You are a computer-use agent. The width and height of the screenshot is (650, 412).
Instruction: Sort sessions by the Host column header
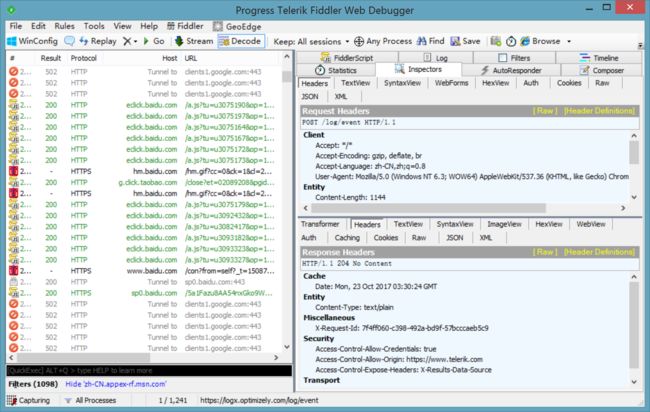170,58
